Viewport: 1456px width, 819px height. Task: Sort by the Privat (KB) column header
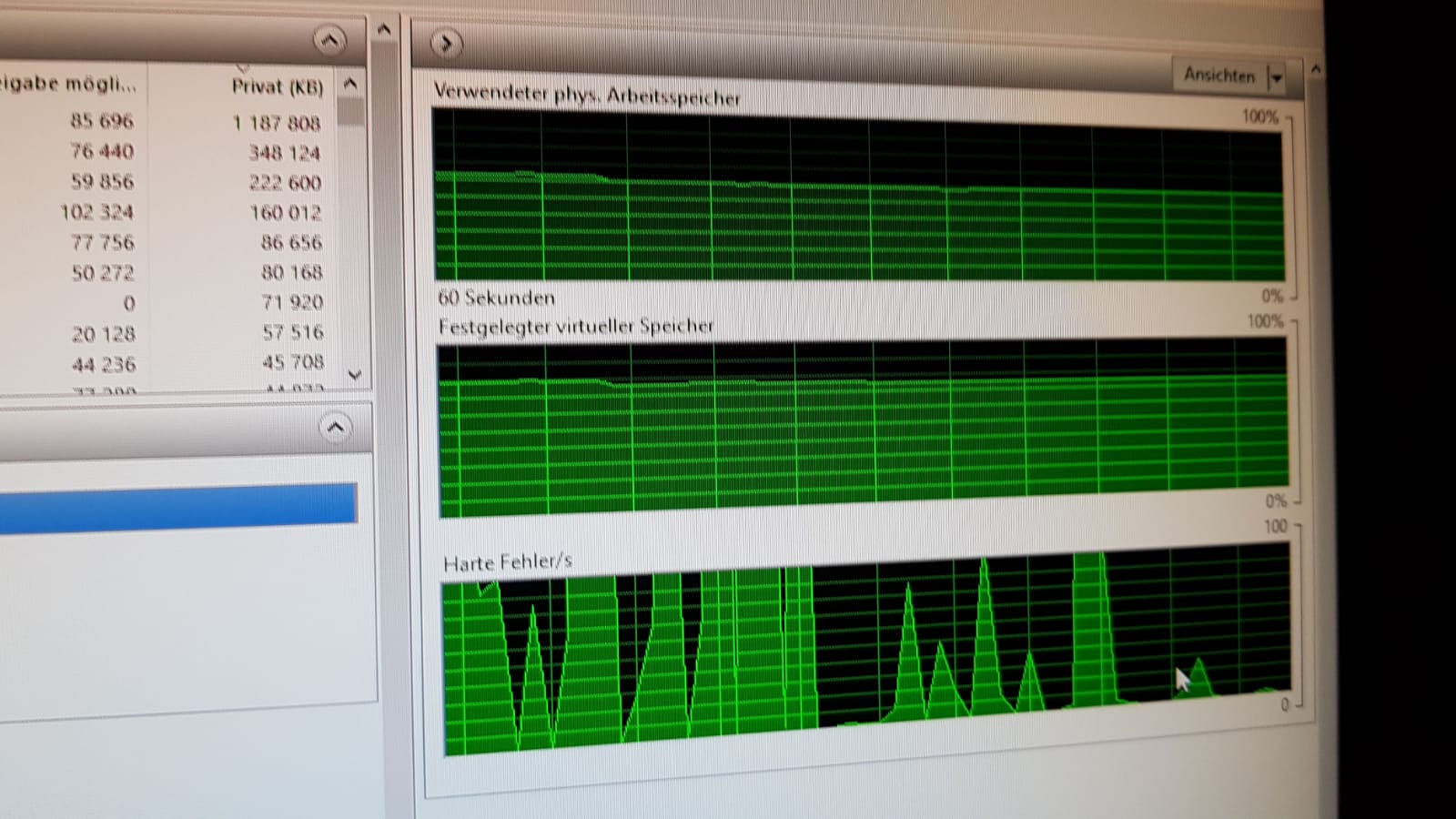coord(277,87)
